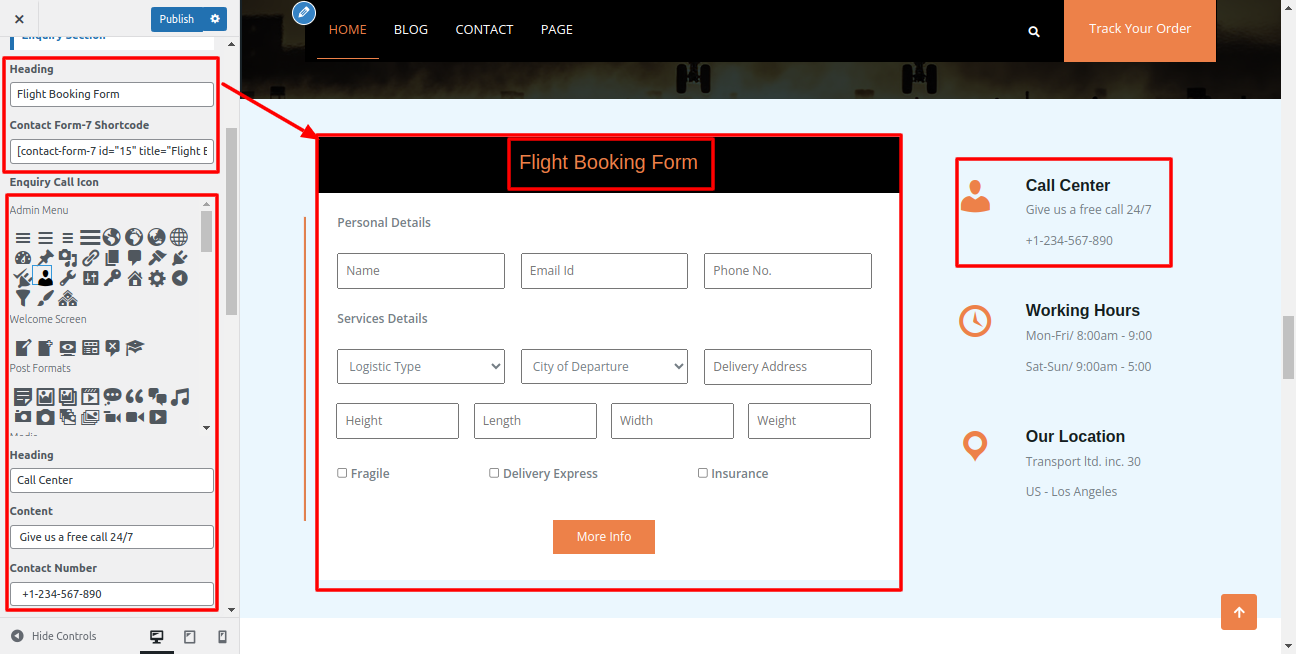Viewport: 1296px width, 654px height.
Task: Switch to tablet preview mode
Action: pos(190,637)
